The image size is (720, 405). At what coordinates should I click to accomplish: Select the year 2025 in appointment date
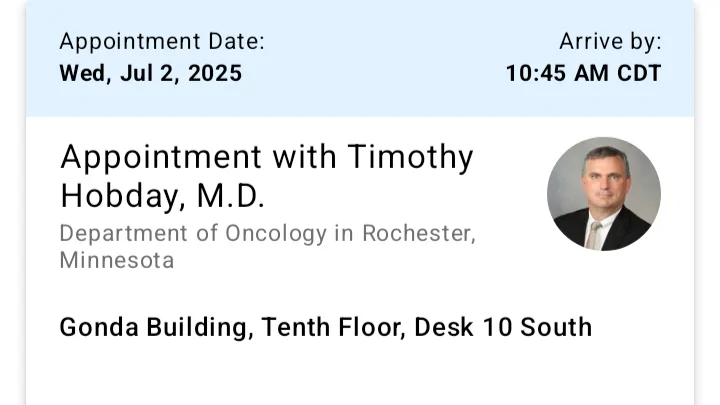click(x=215, y=73)
